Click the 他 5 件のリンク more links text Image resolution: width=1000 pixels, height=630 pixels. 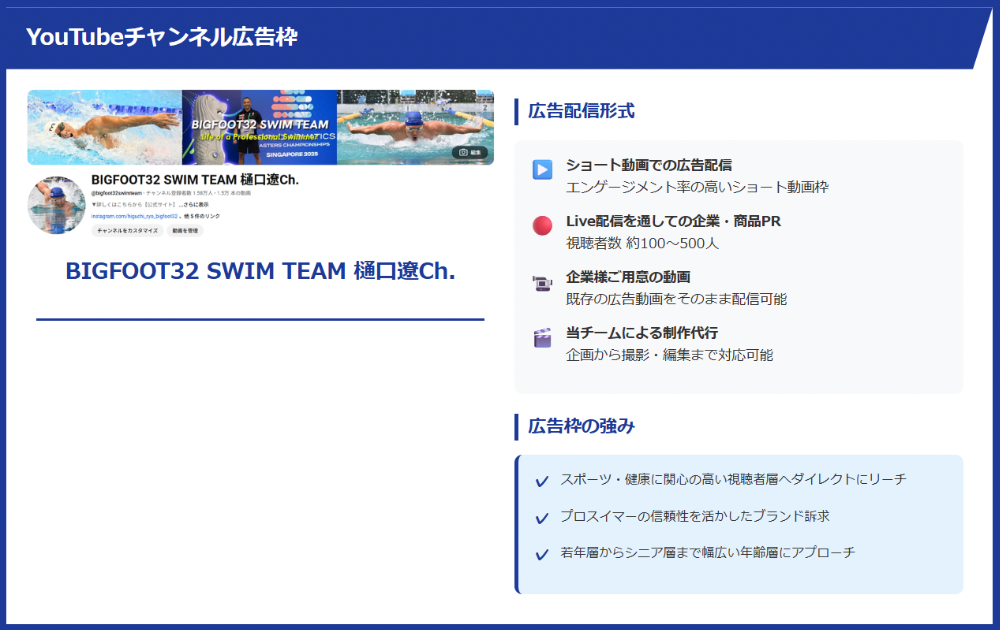click(x=202, y=216)
